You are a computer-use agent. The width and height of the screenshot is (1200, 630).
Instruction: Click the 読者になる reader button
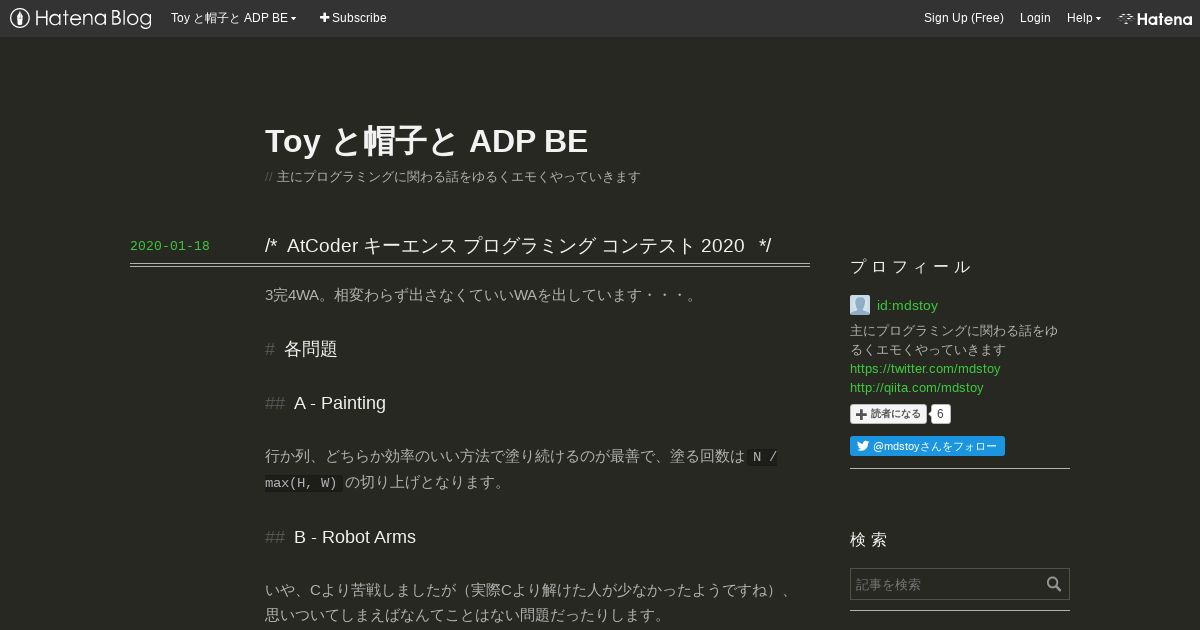[x=888, y=414]
